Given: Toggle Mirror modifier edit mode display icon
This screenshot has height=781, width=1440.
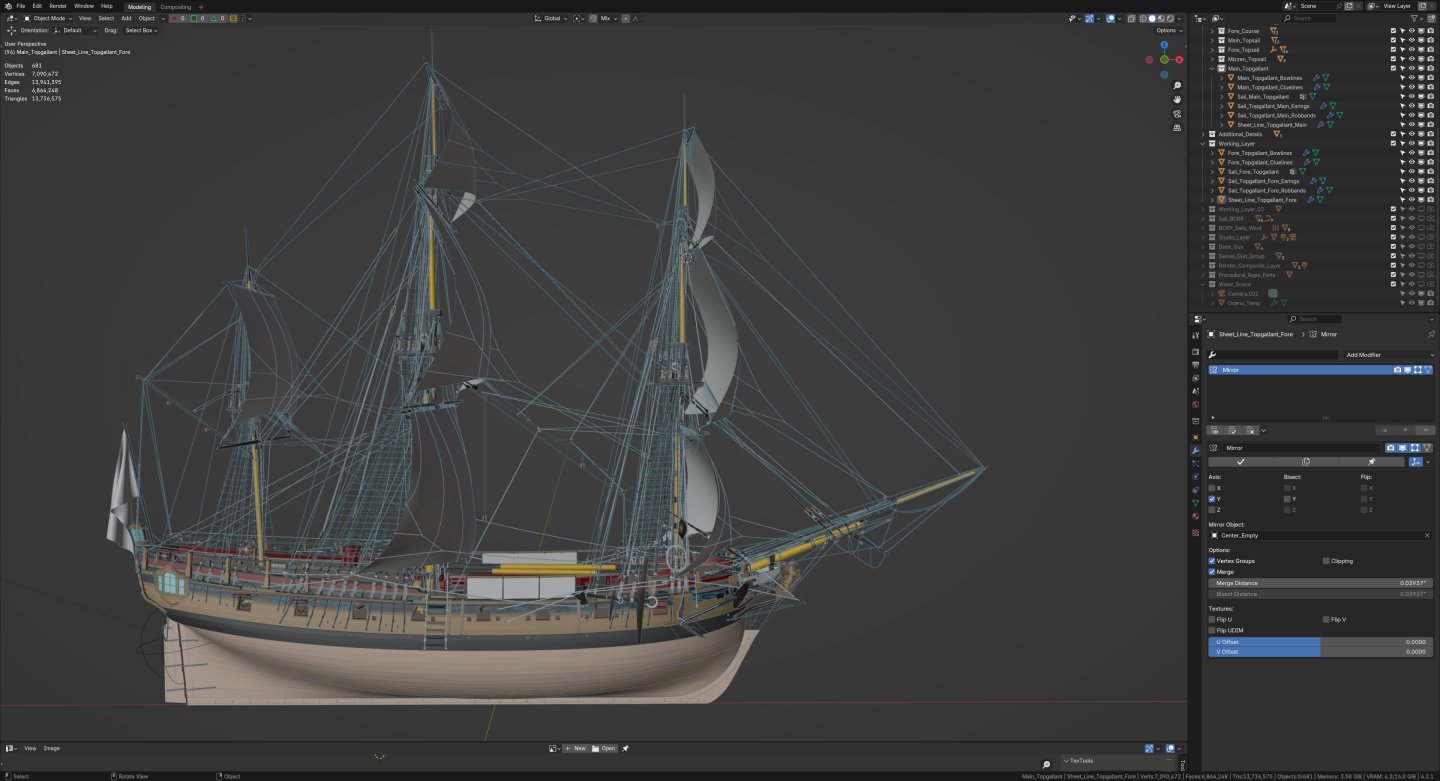Looking at the screenshot, I should point(1415,448).
